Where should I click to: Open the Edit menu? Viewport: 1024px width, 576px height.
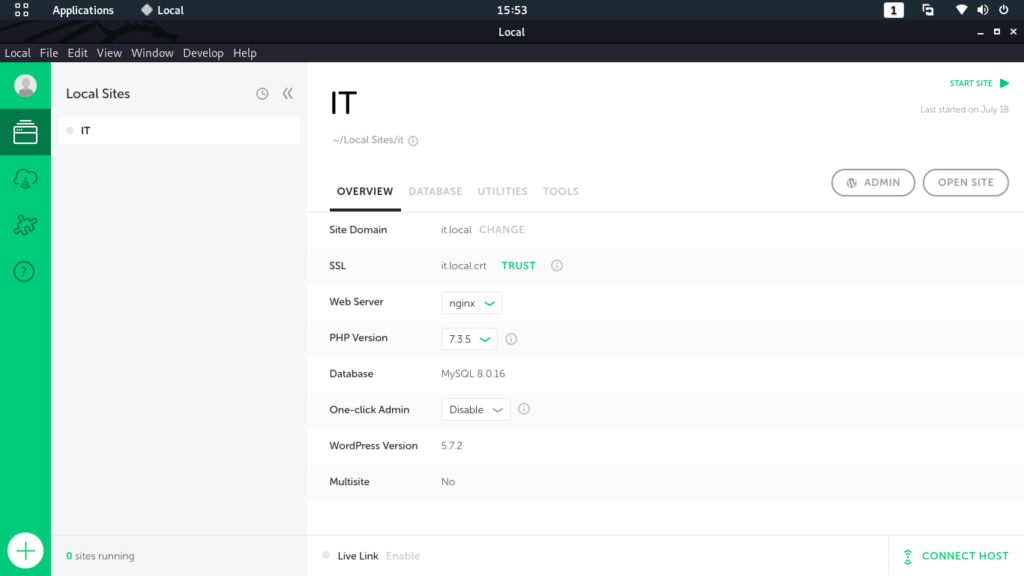coord(77,53)
